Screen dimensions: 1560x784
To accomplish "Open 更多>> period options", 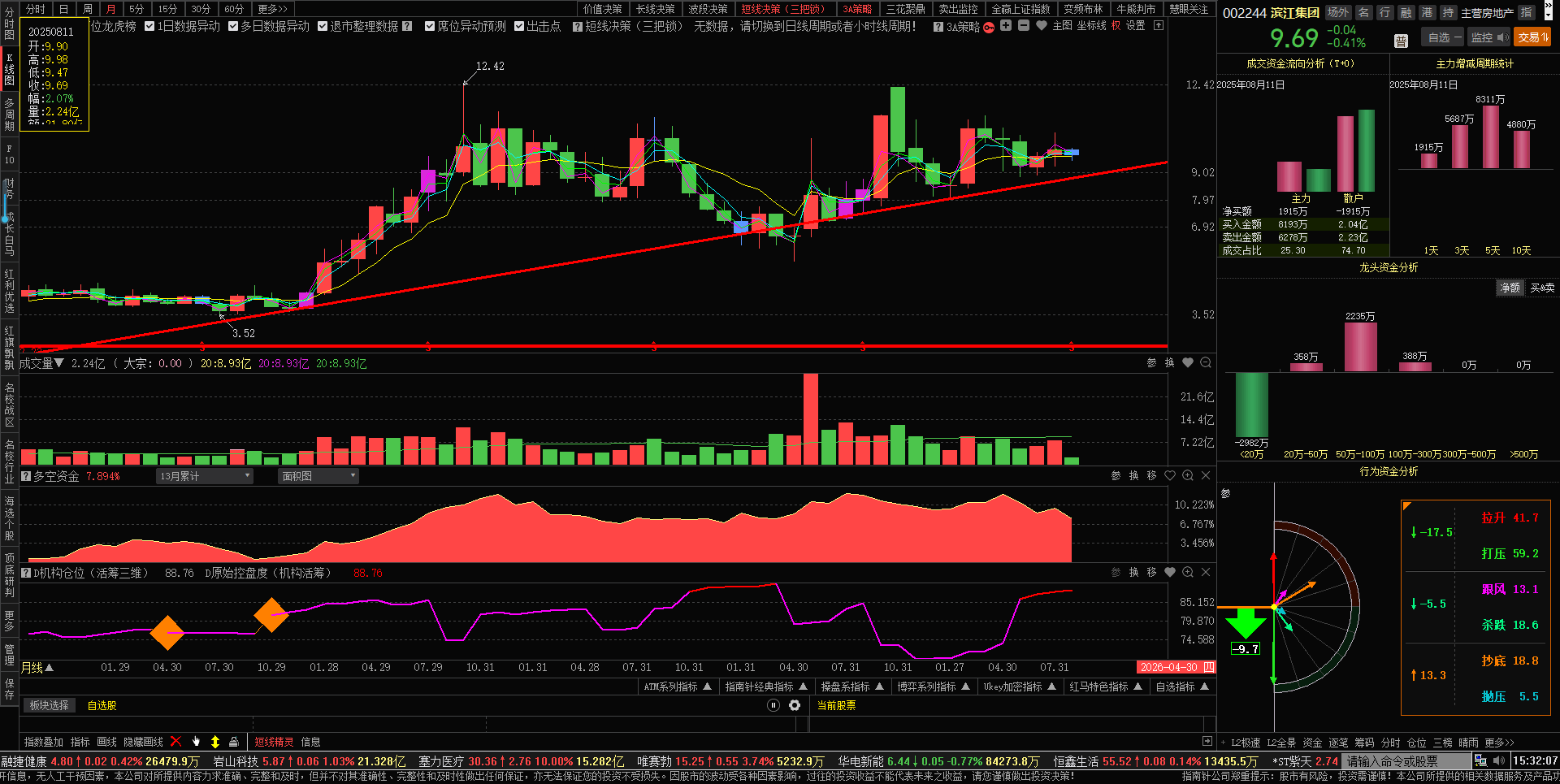I will click(273, 9).
